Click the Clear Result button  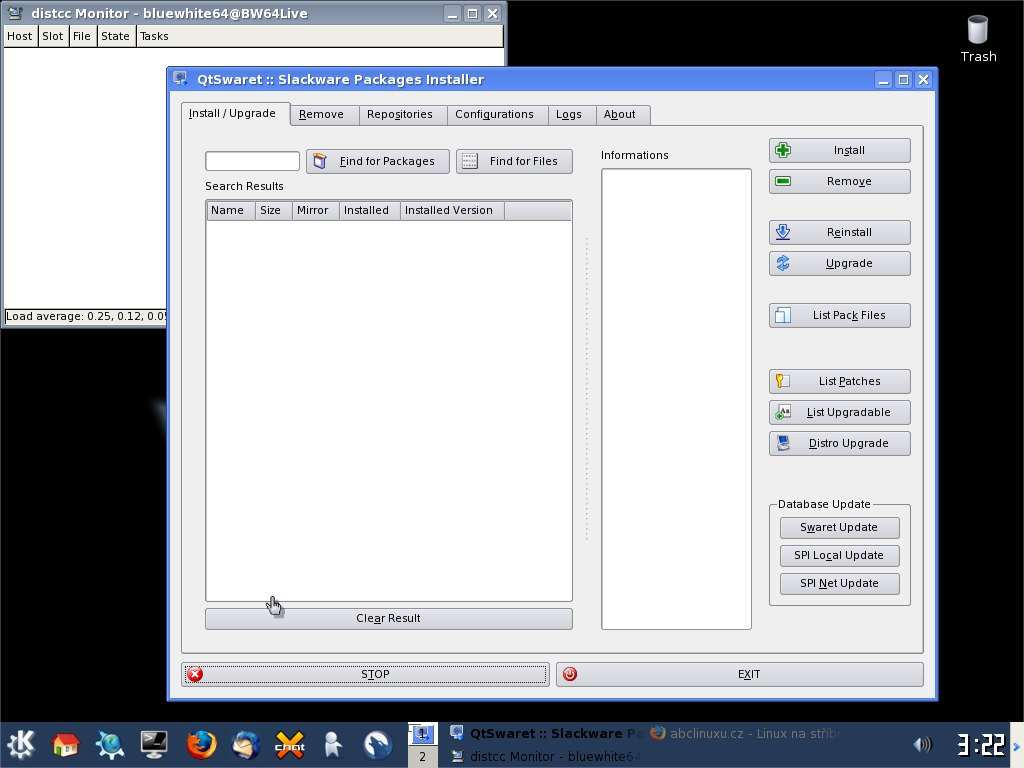[x=389, y=618]
